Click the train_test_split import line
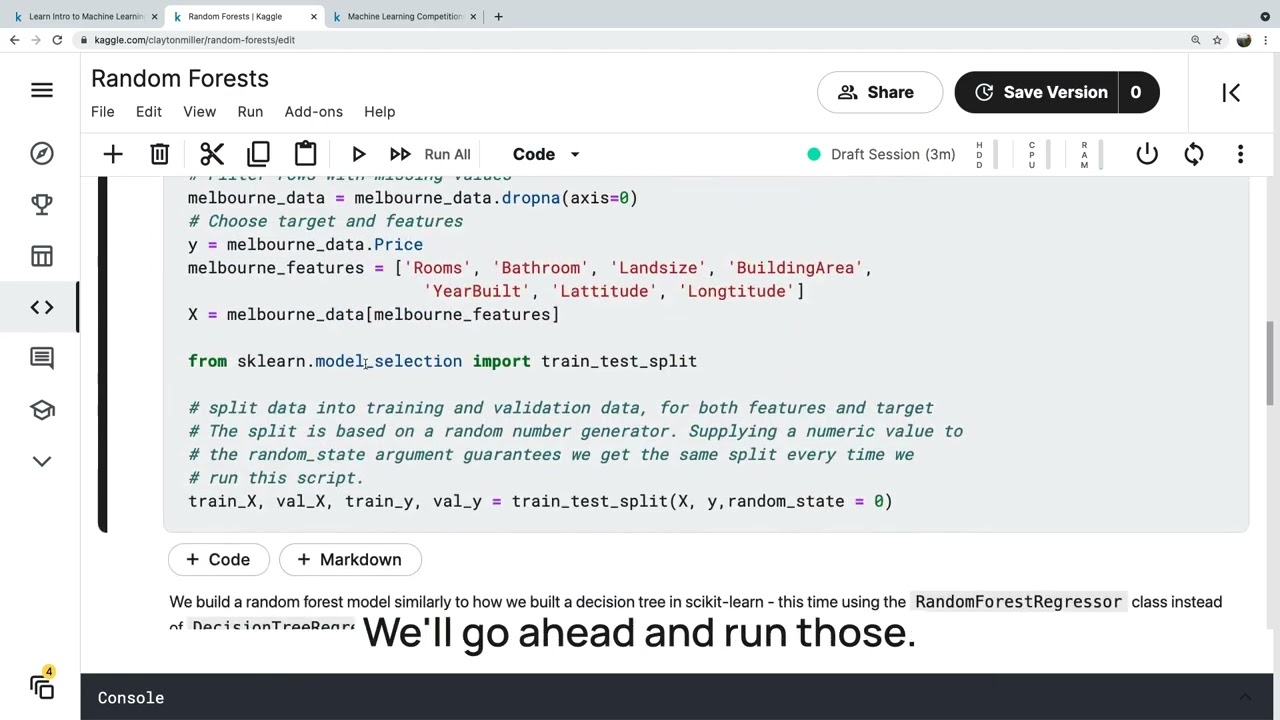Image resolution: width=1280 pixels, height=720 pixels. 442,361
